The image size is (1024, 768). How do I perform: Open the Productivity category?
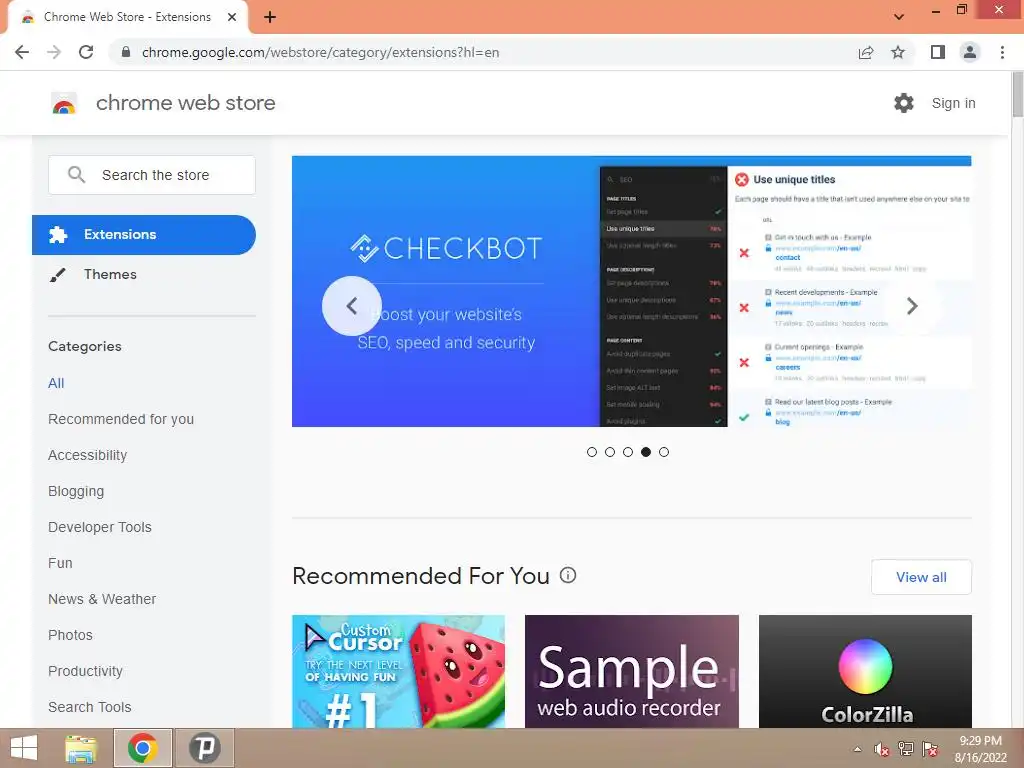click(x=86, y=671)
